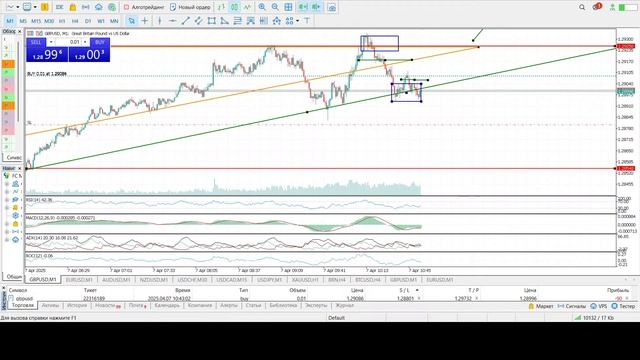Open the Market shopping bag toolbar icon
Screen dimensions: 640x360
pyautogui.click(x=72, y=7)
